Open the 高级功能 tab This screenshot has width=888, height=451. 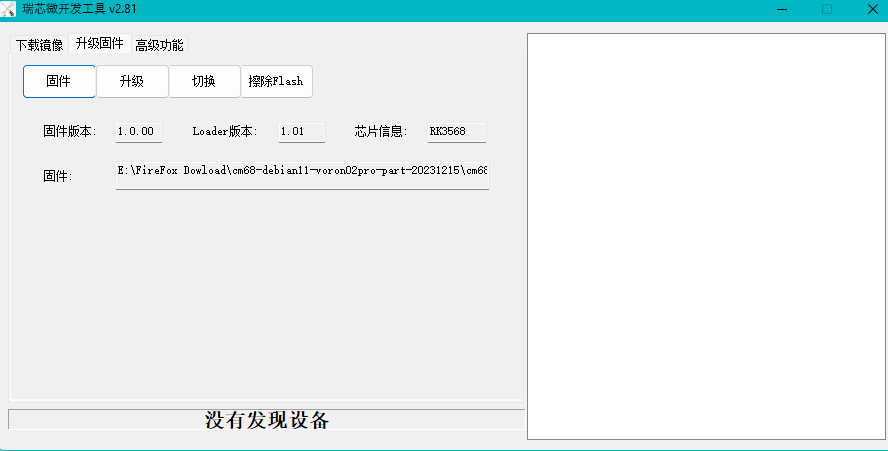159,45
